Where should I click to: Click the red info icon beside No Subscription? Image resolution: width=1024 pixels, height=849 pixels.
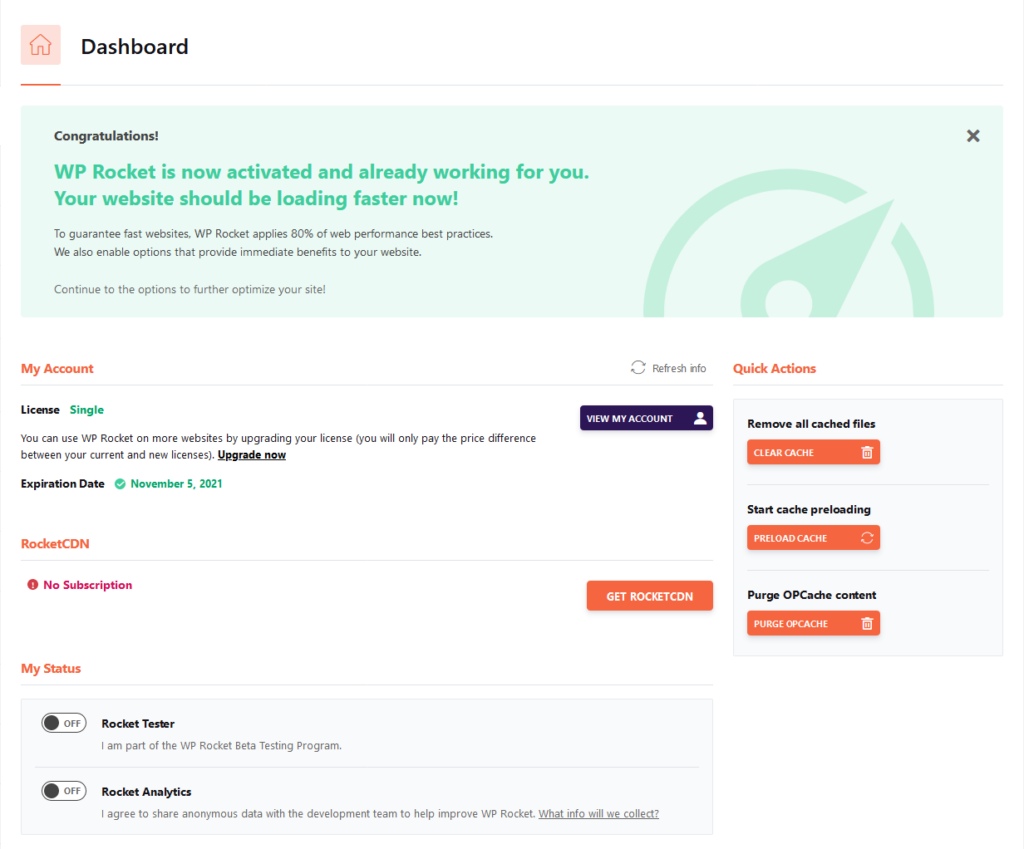coord(31,584)
